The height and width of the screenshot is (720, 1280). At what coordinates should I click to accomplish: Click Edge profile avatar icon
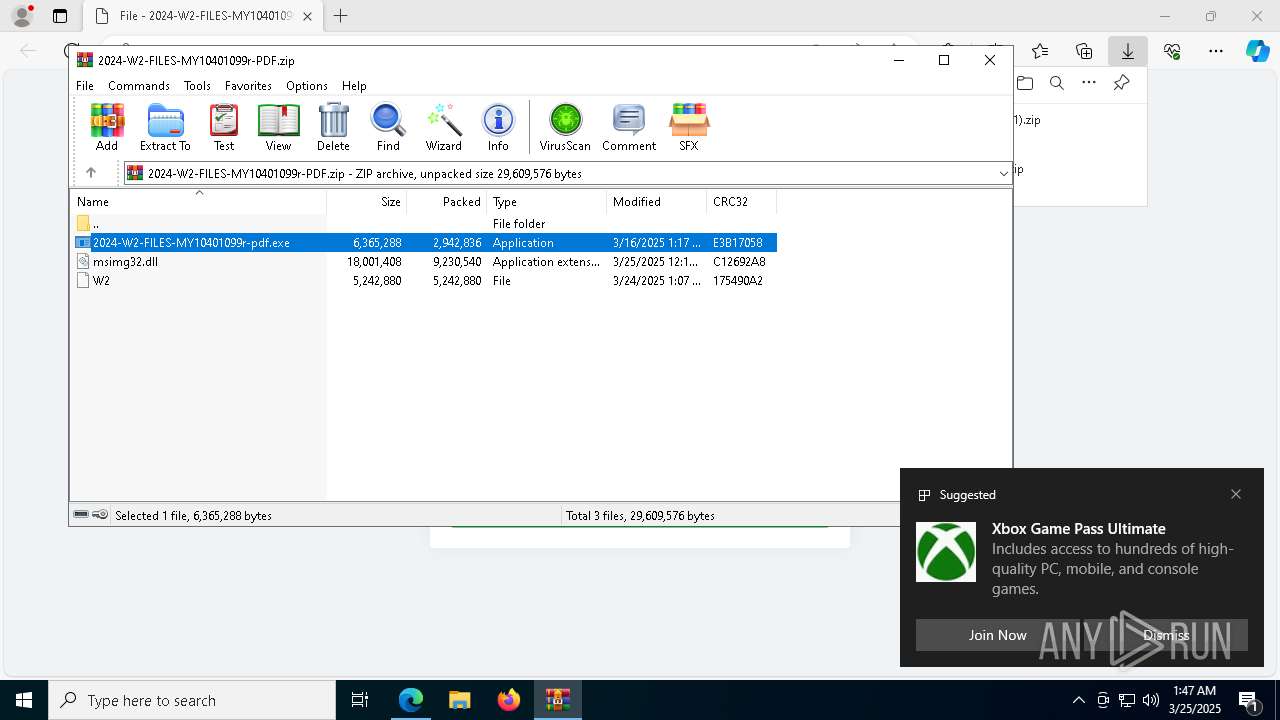point(22,16)
